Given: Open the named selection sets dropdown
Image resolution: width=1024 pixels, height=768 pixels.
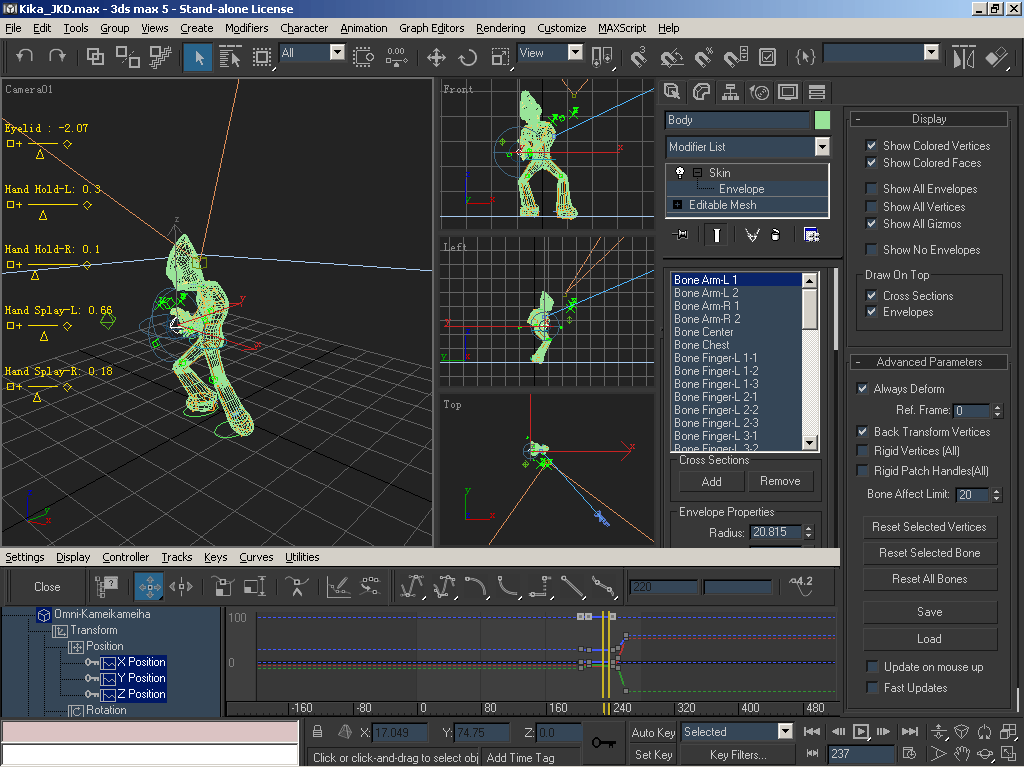Looking at the screenshot, I should click(x=931, y=52).
